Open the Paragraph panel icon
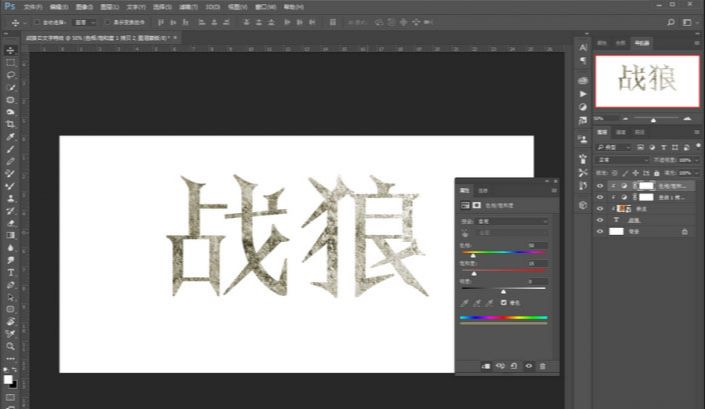The width and height of the screenshot is (705, 409). pos(583,60)
